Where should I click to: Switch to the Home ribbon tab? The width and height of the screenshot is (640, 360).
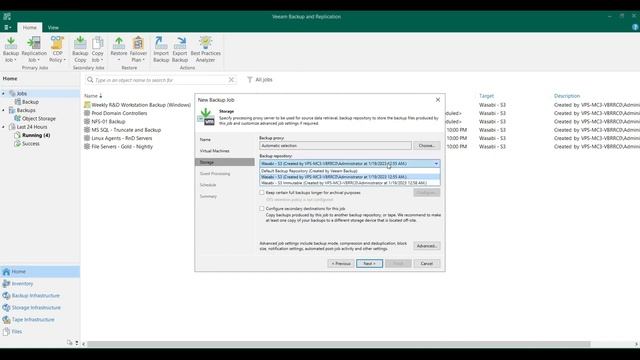[29, 27]
